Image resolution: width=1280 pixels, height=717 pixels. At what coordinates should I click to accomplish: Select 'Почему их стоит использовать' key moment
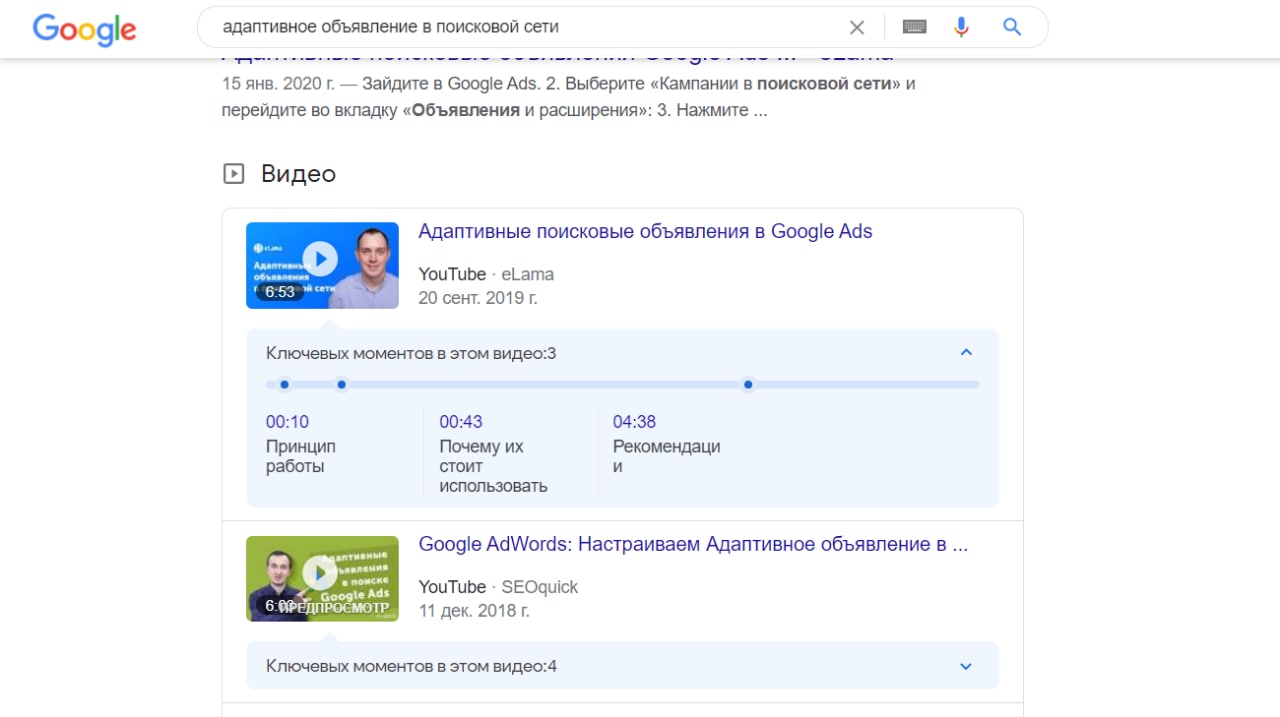click(494, 467)
